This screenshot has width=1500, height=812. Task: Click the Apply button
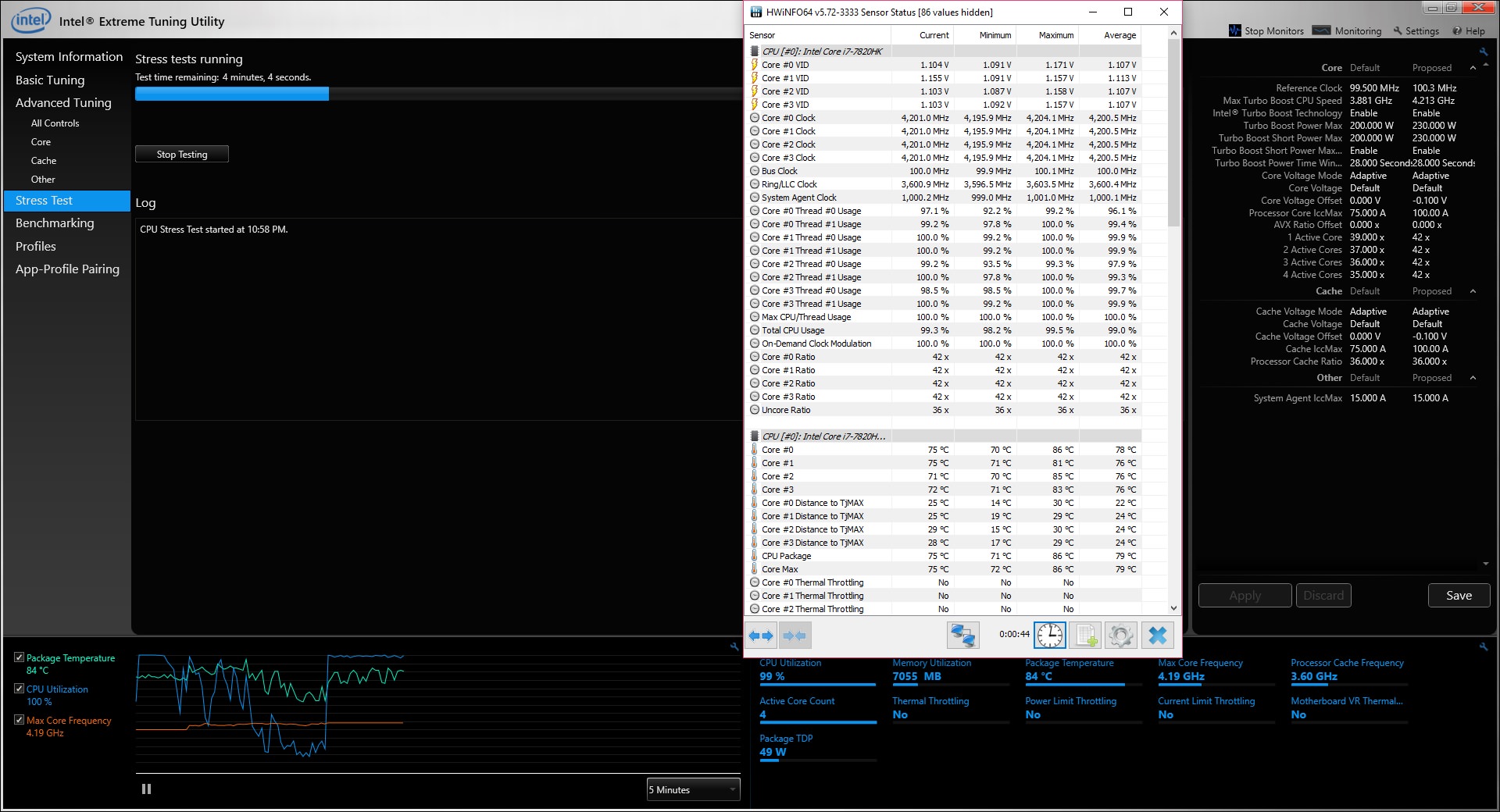[1245, 595]
